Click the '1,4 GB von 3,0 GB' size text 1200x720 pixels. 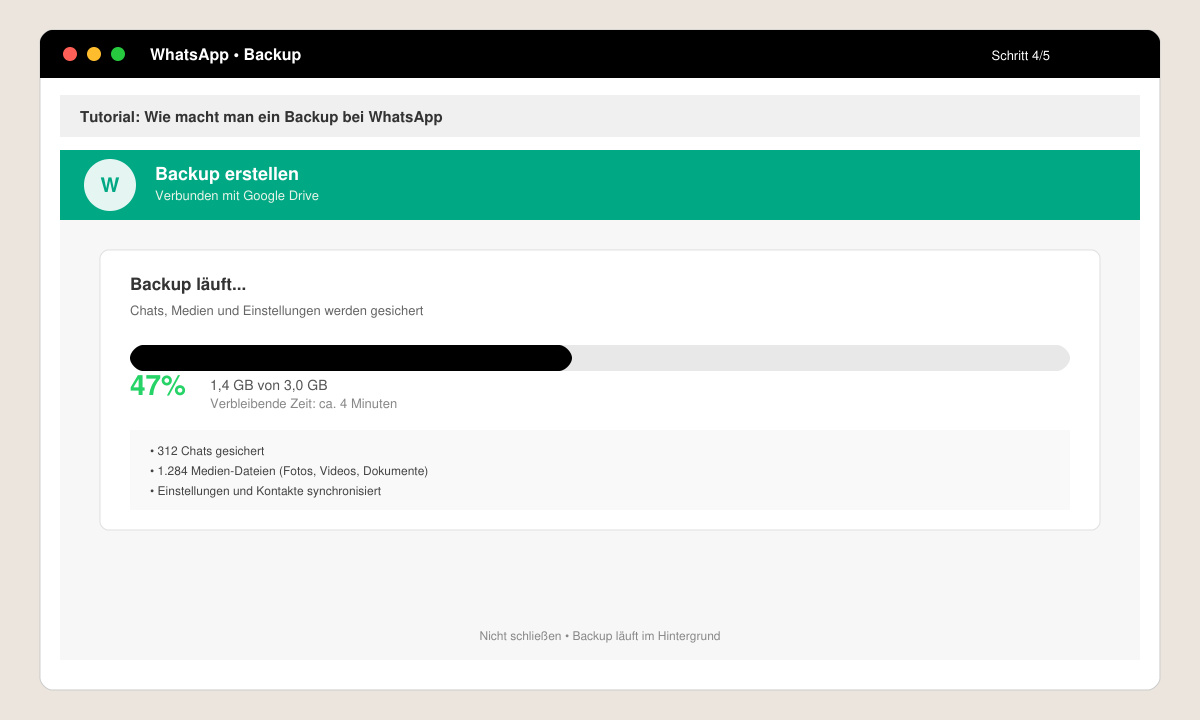269,385
